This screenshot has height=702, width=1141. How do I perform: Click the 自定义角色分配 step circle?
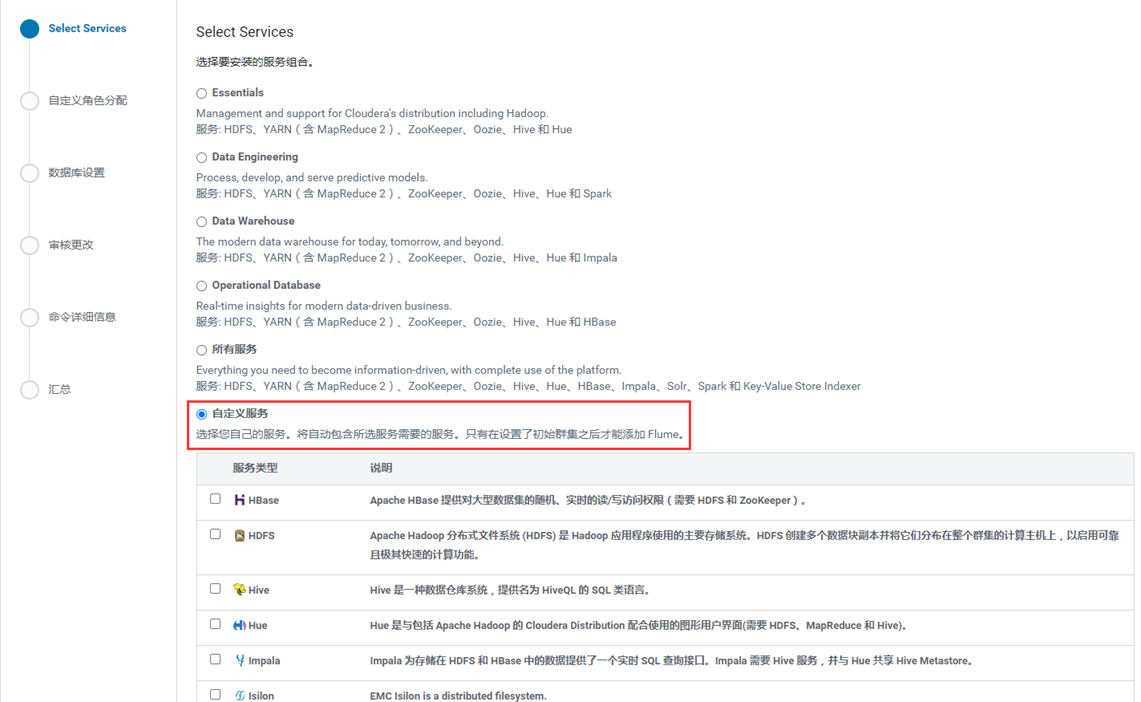[30, 100]
